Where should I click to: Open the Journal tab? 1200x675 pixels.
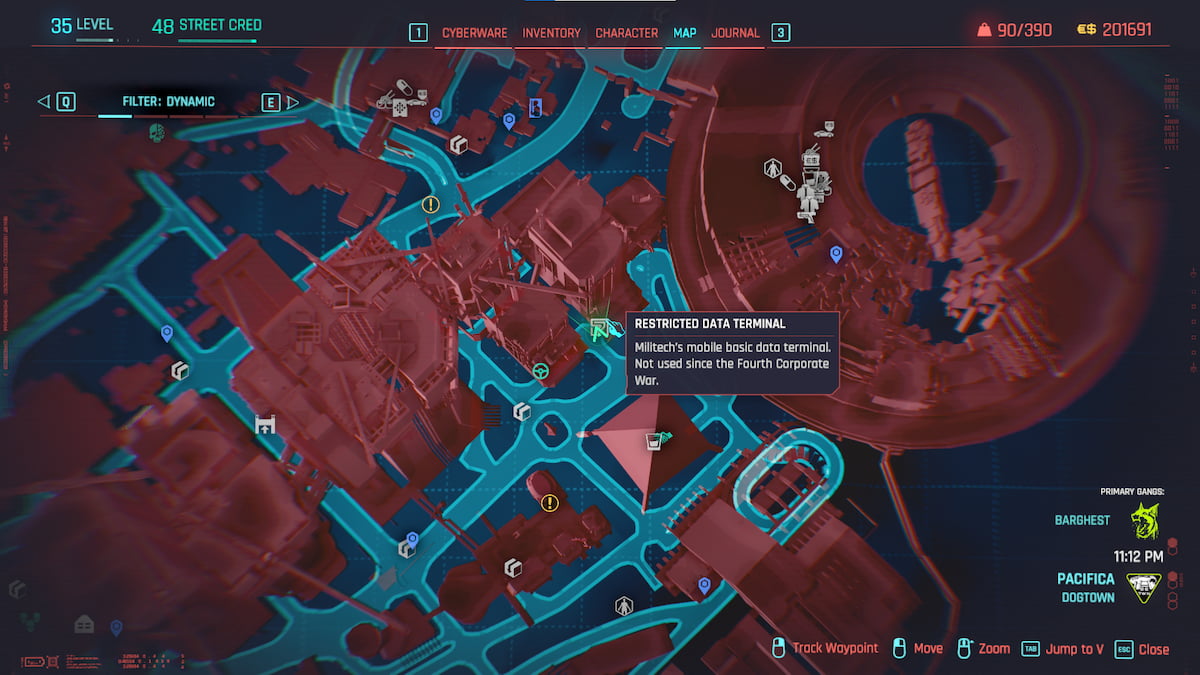click(x=734, y=32)
